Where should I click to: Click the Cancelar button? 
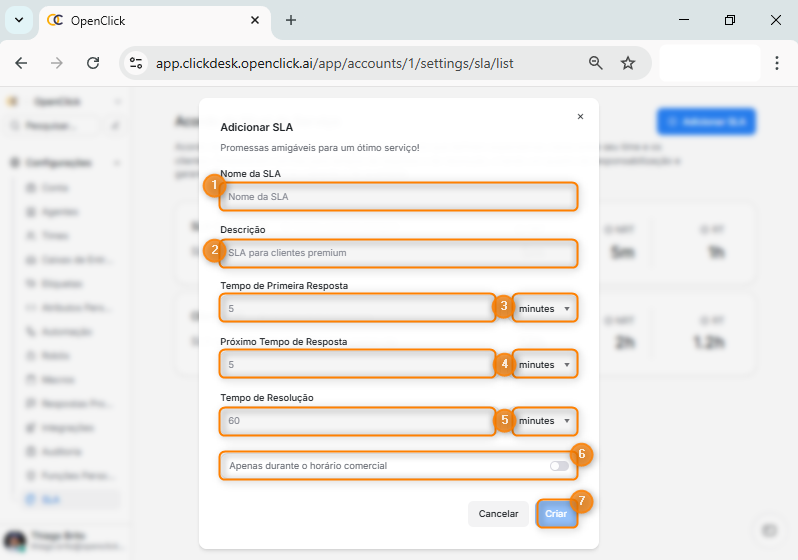[498, 514]
